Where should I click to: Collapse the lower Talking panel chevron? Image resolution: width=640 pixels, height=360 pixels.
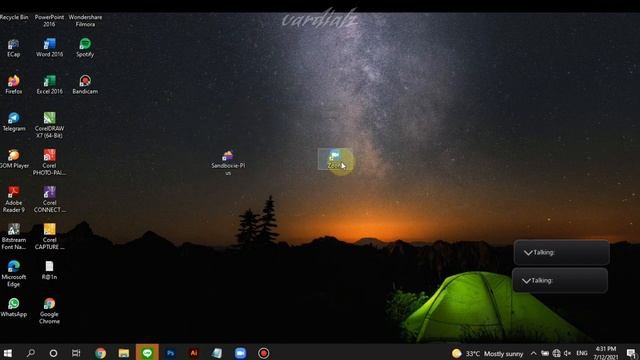click(x=526, y=281)
